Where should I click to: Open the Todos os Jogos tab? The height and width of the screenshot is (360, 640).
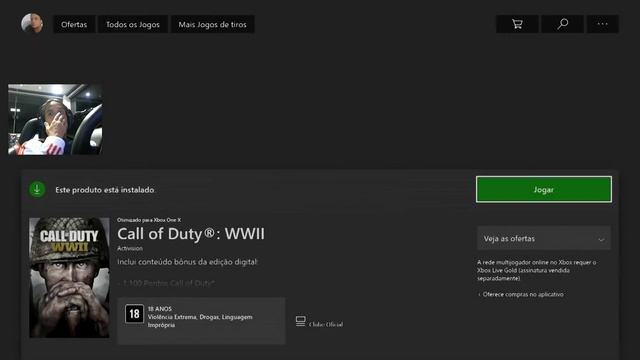(x=133, y=24)
